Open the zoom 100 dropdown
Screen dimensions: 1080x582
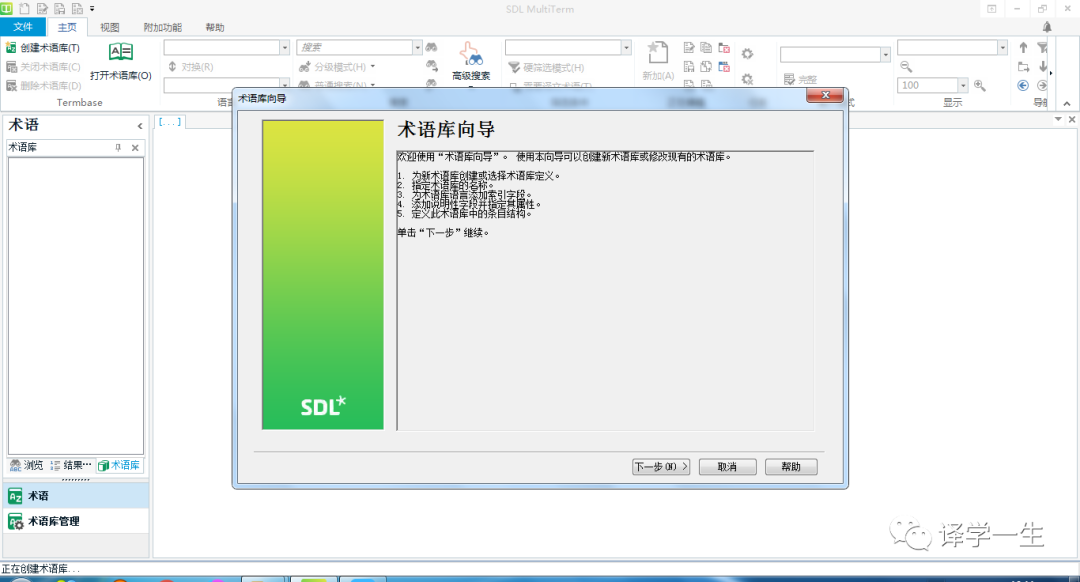coord(963,85)
